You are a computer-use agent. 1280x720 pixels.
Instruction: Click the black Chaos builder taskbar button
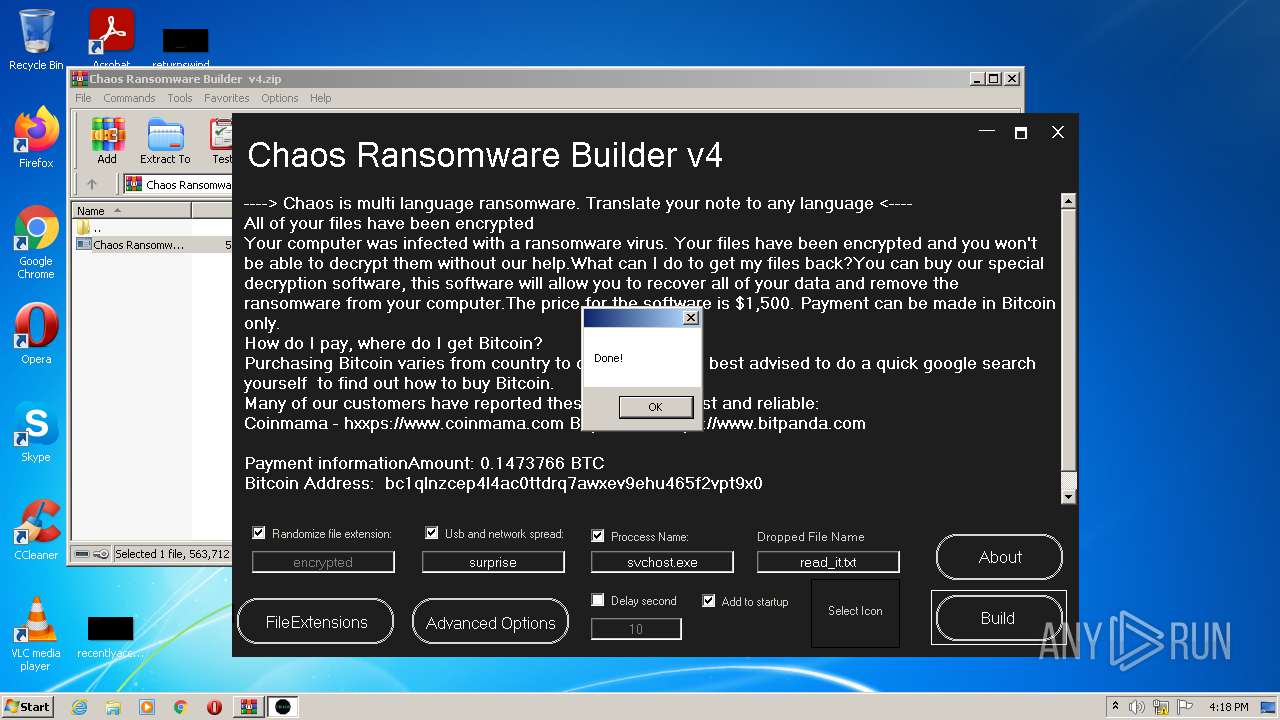283,707
